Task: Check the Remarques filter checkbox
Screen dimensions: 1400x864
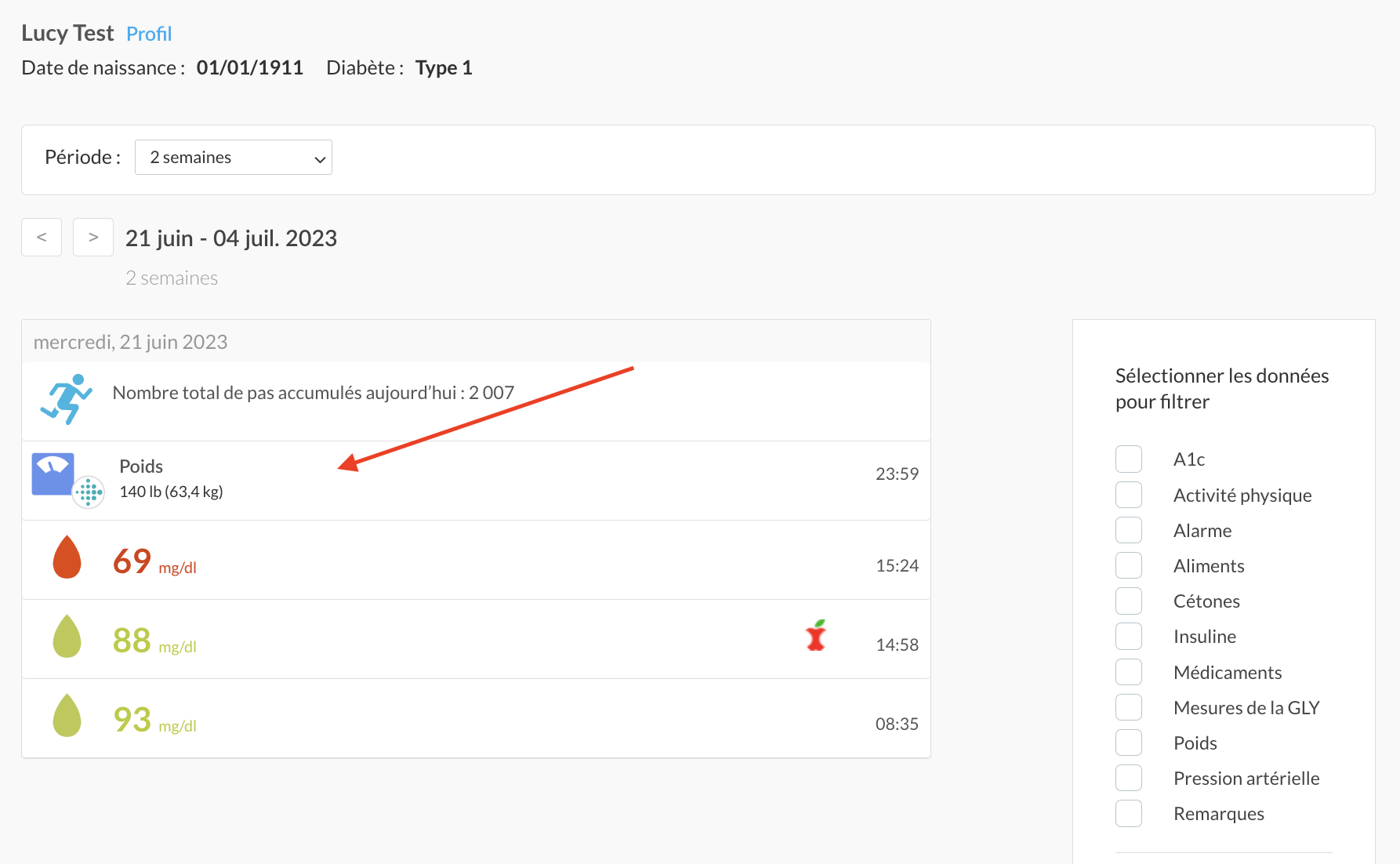Action: [x=1129, y=813]
